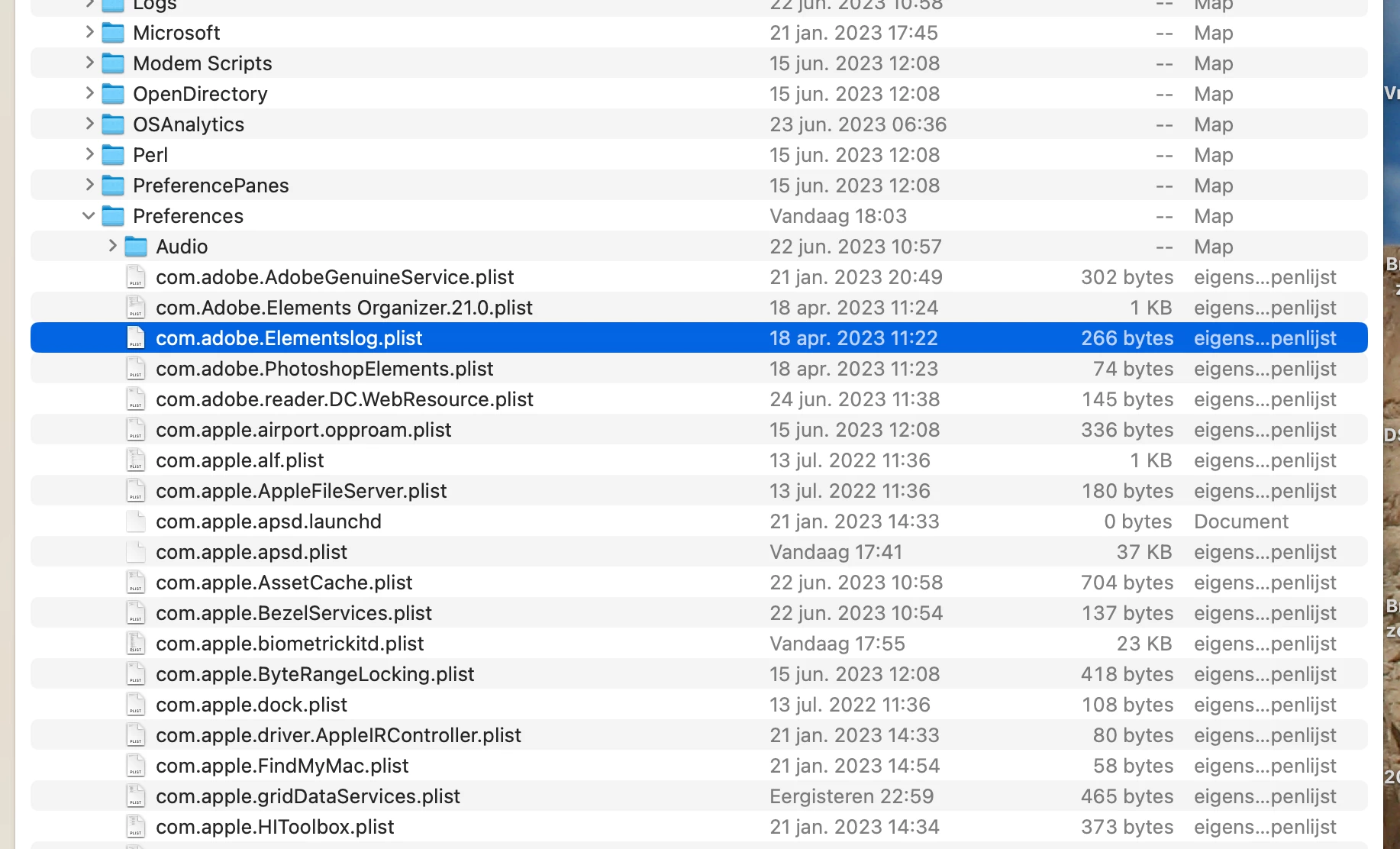Click the Microsoft folder icon
The image size is (1400, 849).
[113, 33]
